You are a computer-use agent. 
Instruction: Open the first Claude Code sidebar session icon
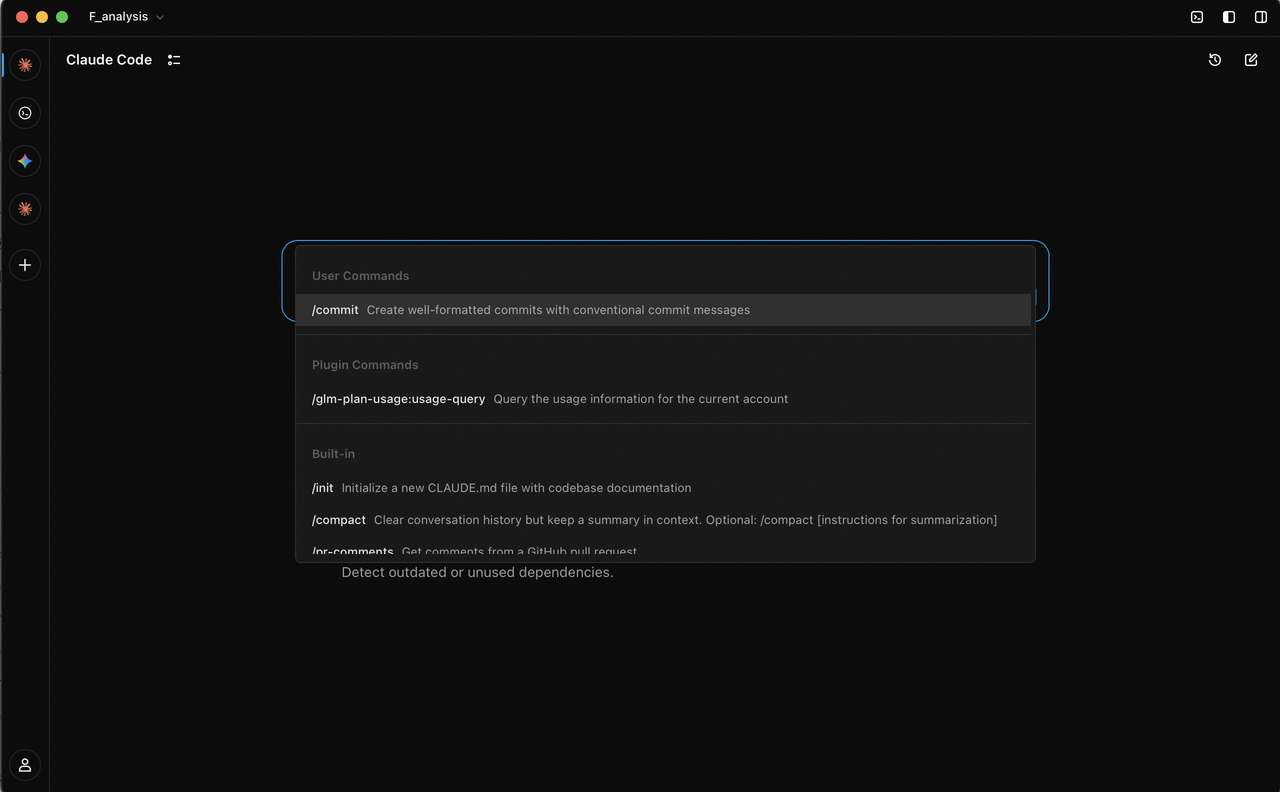pyautogui.click(x=25, y=65)
